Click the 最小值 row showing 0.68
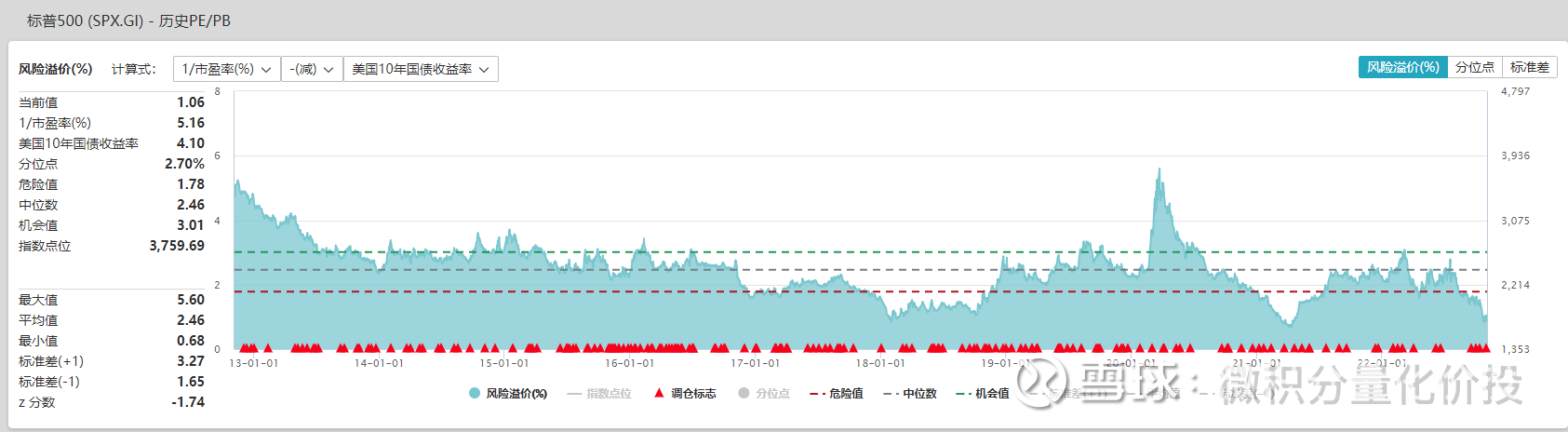Screen dimensions: 1568x432 (112, 341)
